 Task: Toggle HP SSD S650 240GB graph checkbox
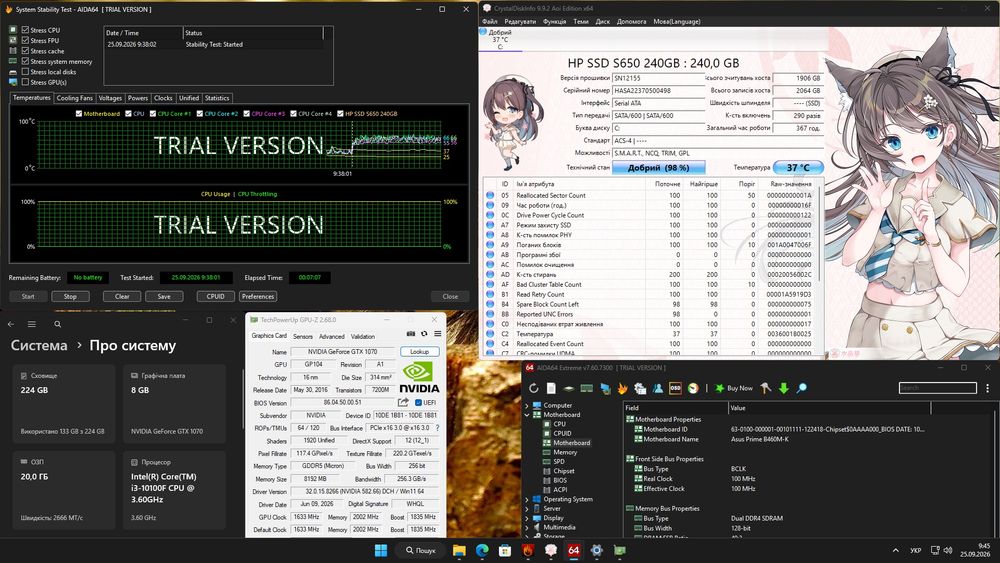click(x=340, y=113)
